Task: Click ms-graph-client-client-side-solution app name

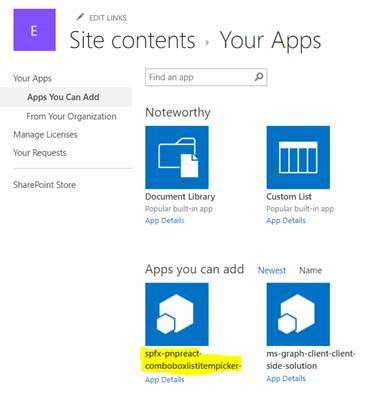Action: click(x=311, y=360)
